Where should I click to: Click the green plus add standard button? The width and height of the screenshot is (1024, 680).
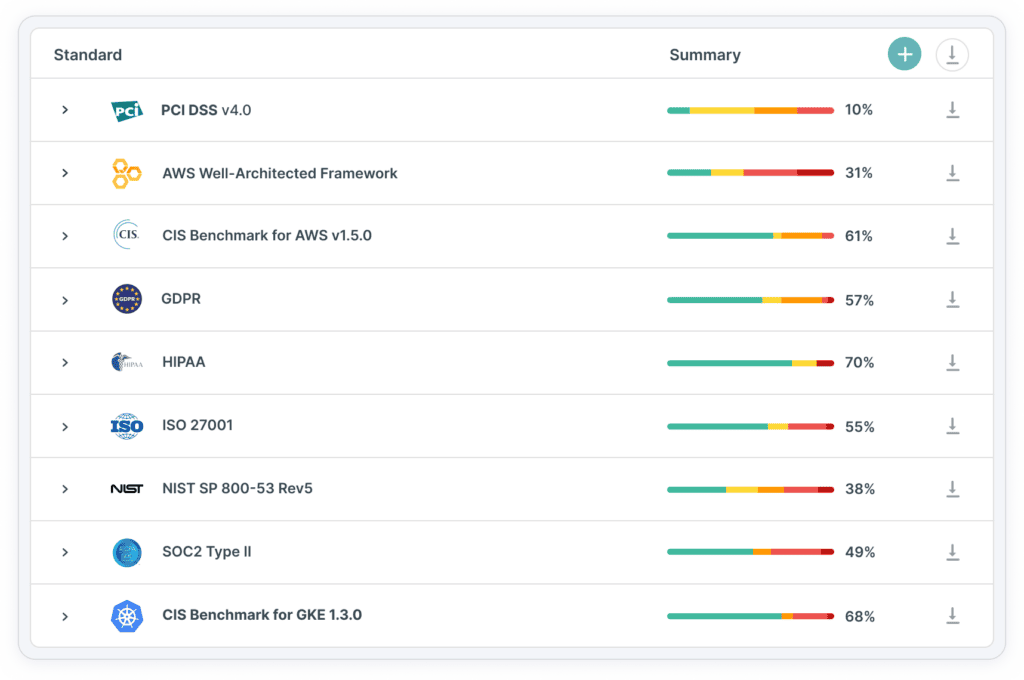pyautogui.click(x=904, y=54)
